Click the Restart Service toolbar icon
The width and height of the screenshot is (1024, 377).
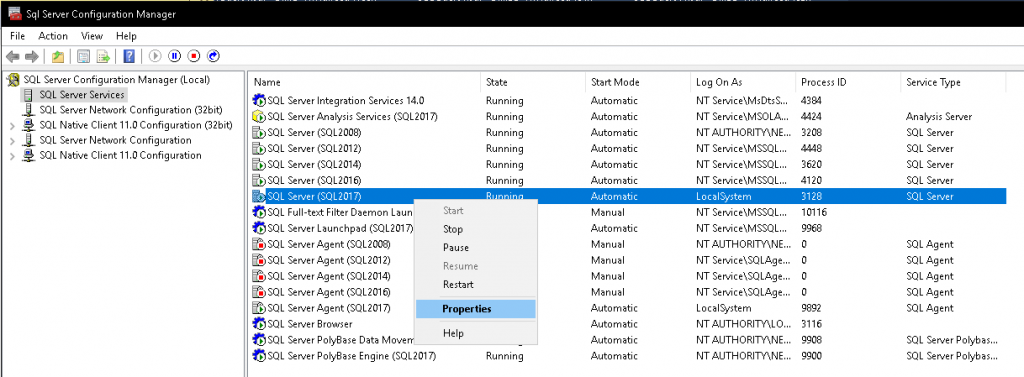[x=213, y=57]
